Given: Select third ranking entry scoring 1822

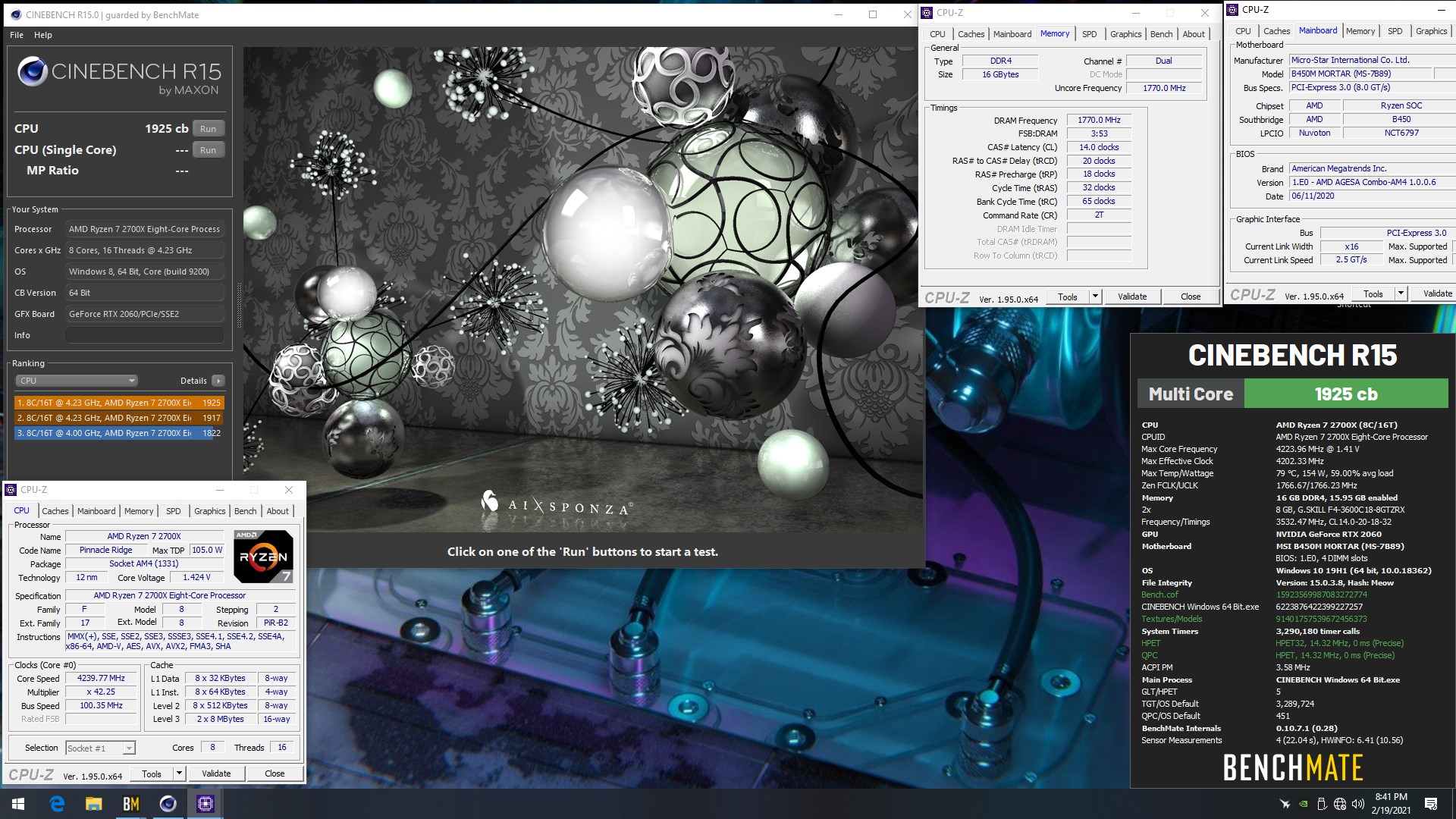Looking at the screenshot, I should point(119,433).
